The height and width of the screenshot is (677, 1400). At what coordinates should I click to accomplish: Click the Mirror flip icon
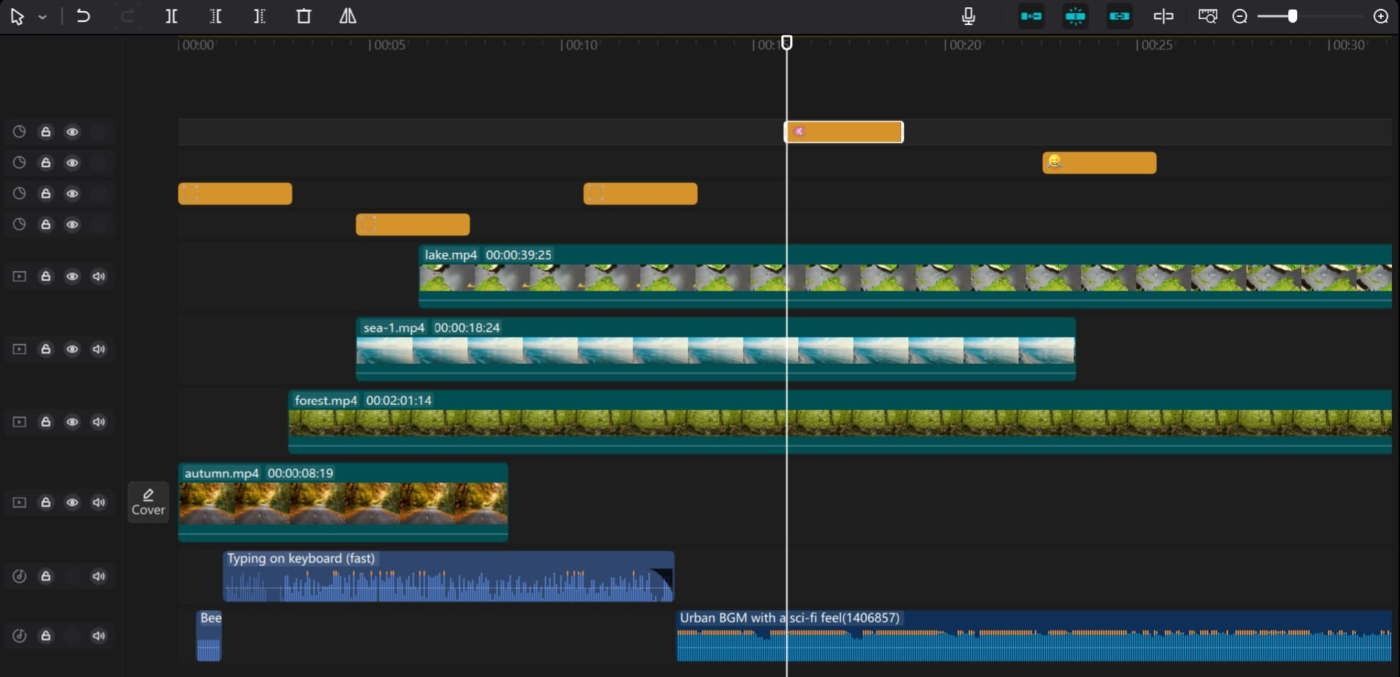pyautogui.click(x=347, y=16)
